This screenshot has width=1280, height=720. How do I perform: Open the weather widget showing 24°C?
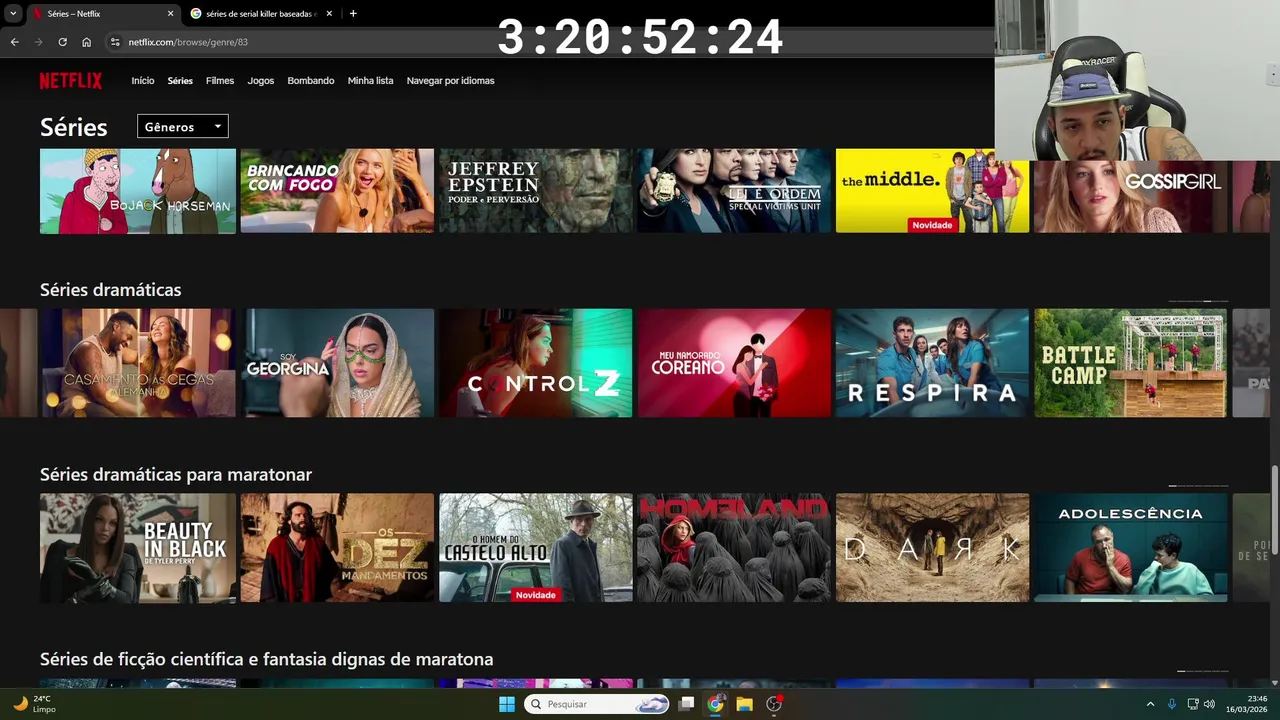34,704
